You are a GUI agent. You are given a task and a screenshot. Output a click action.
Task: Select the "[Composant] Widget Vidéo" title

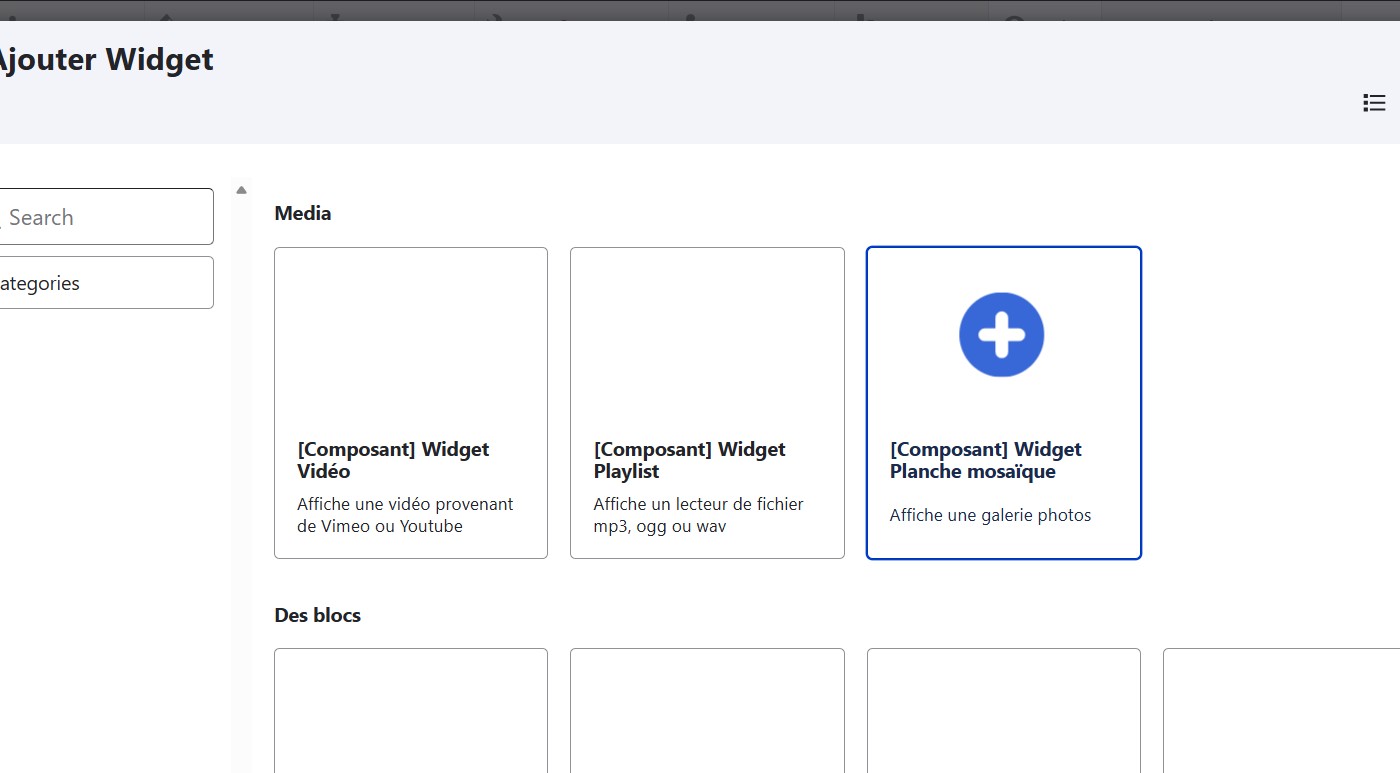[393, 460]
